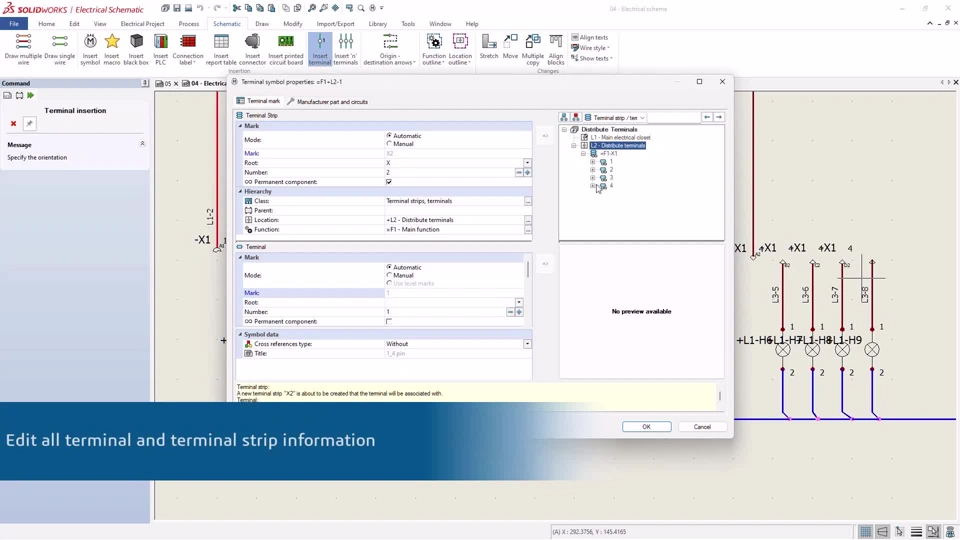Screen dimensions: 960x540
Task: Increment the Terminal Strip Number value
Action: pos(527,173)
